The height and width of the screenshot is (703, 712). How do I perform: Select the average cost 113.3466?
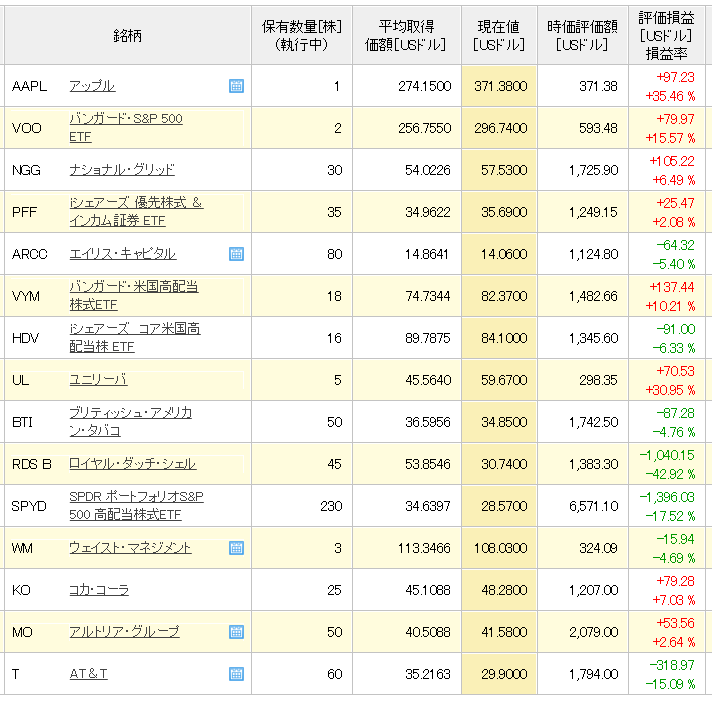[424, 548]
